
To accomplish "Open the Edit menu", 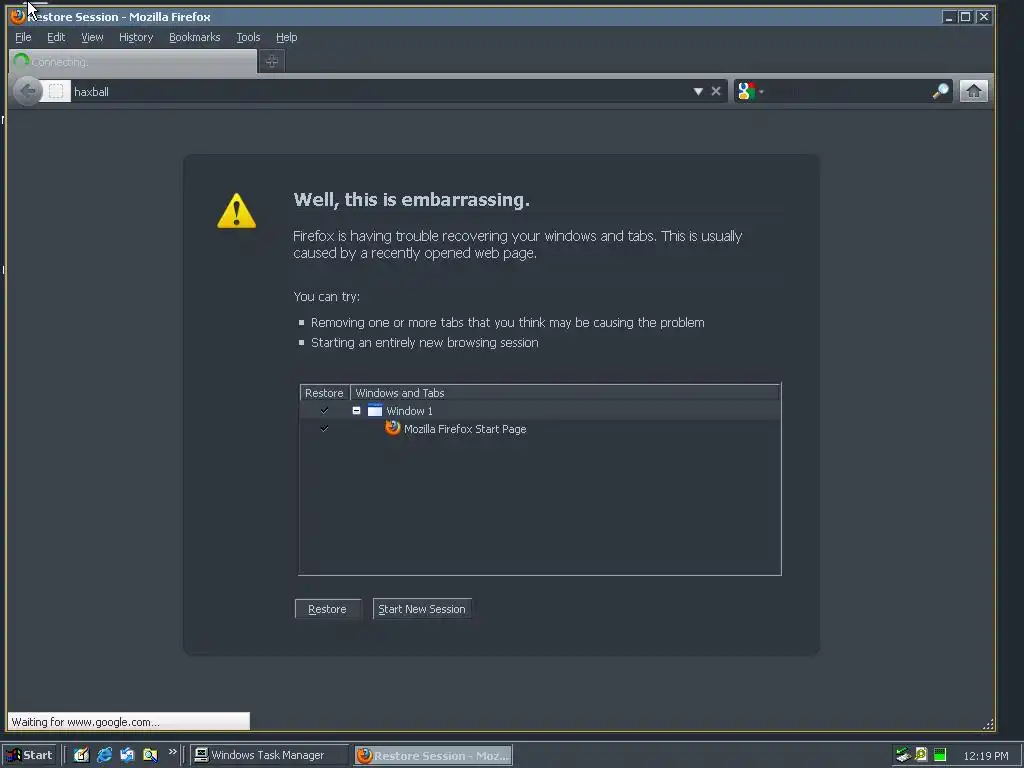I will click(56, 37).
